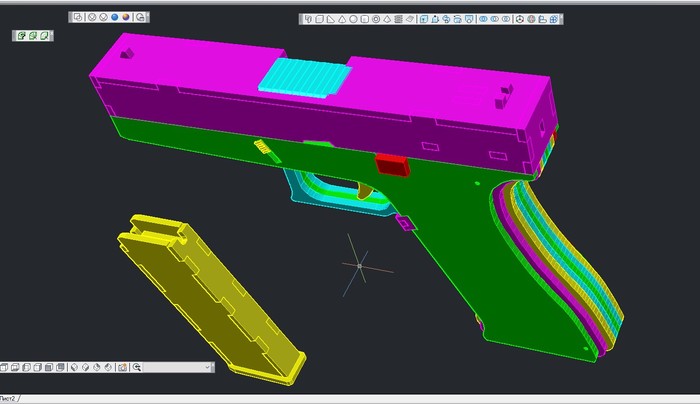Enable the Realistic visual style sphere
Image resolution: width=700 pixels, height=404 pixels.
tap(115, 17)
